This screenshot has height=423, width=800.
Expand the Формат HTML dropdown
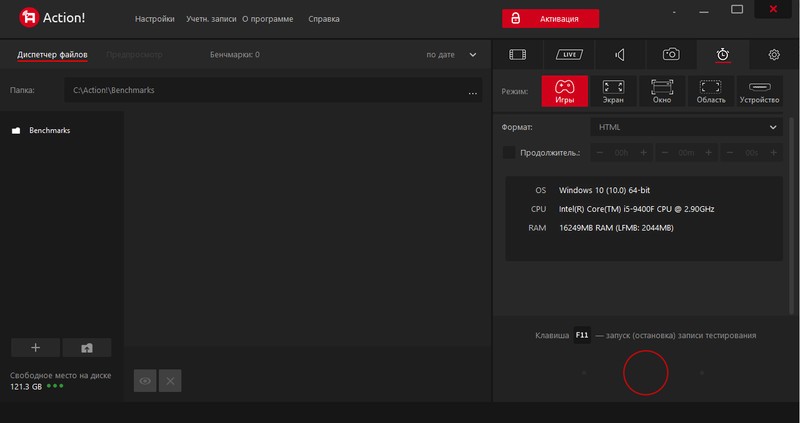click(x=687, y=127)
